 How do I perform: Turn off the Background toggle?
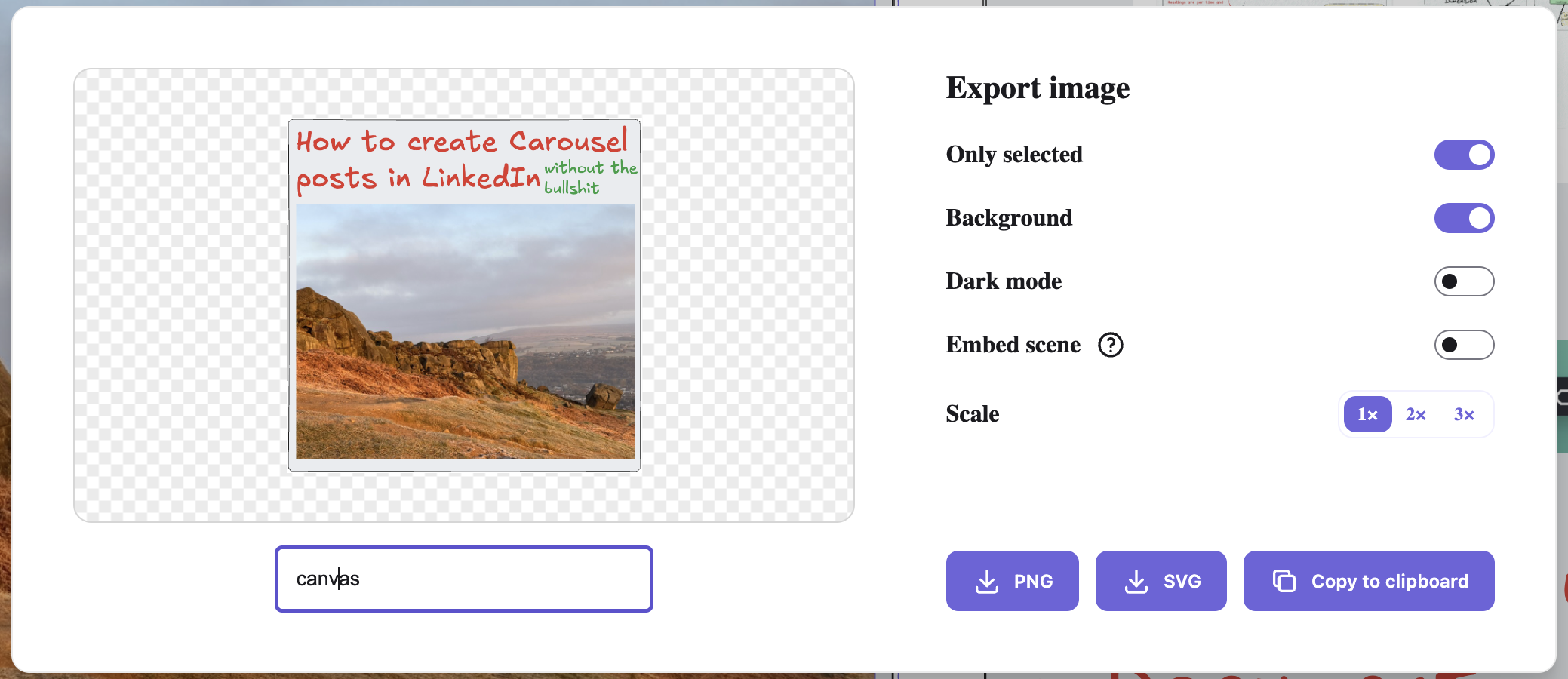pyautogui.click(x=1464, y=218)
